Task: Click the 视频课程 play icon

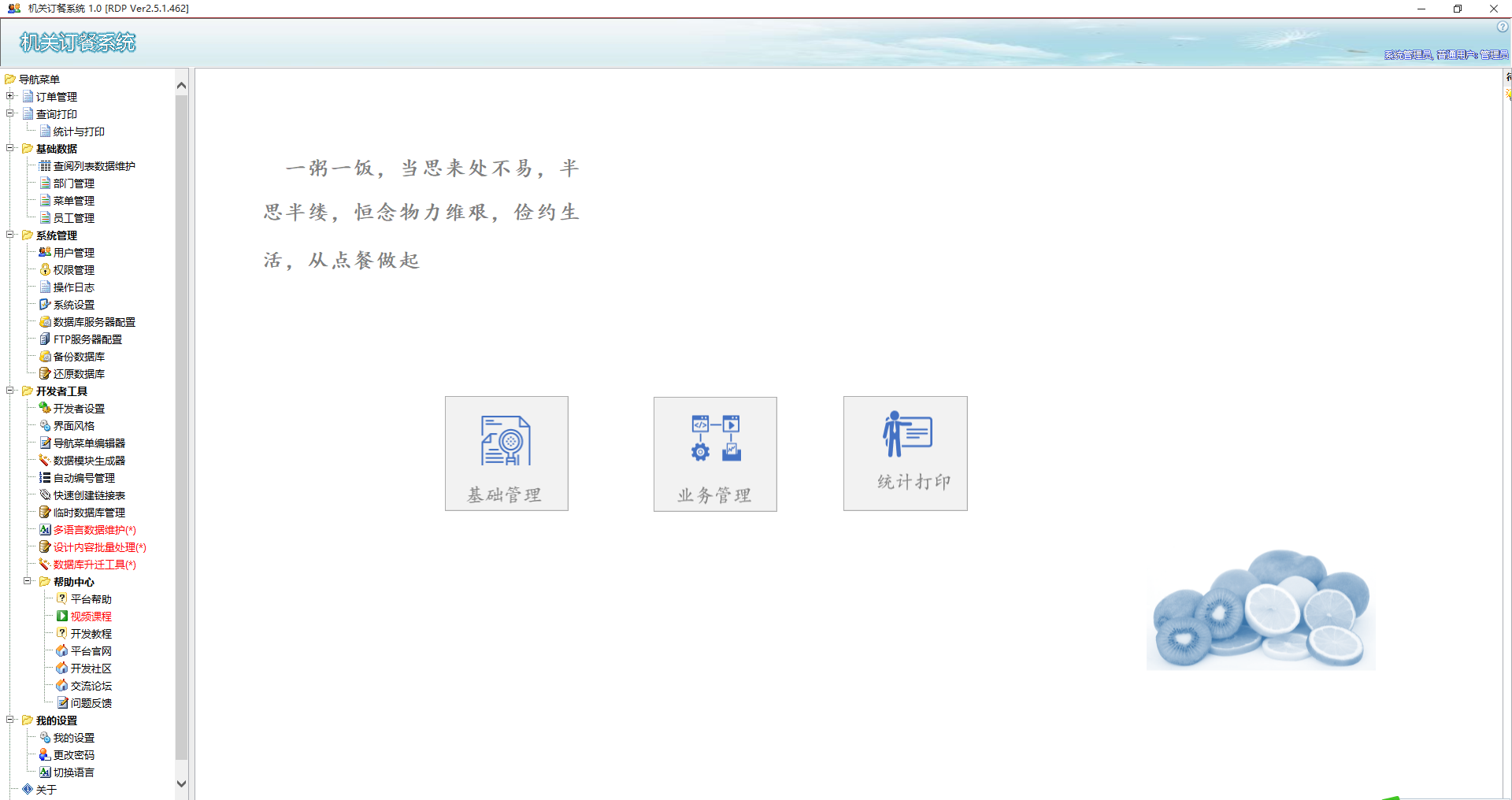Action: click(x=62, y=616)
